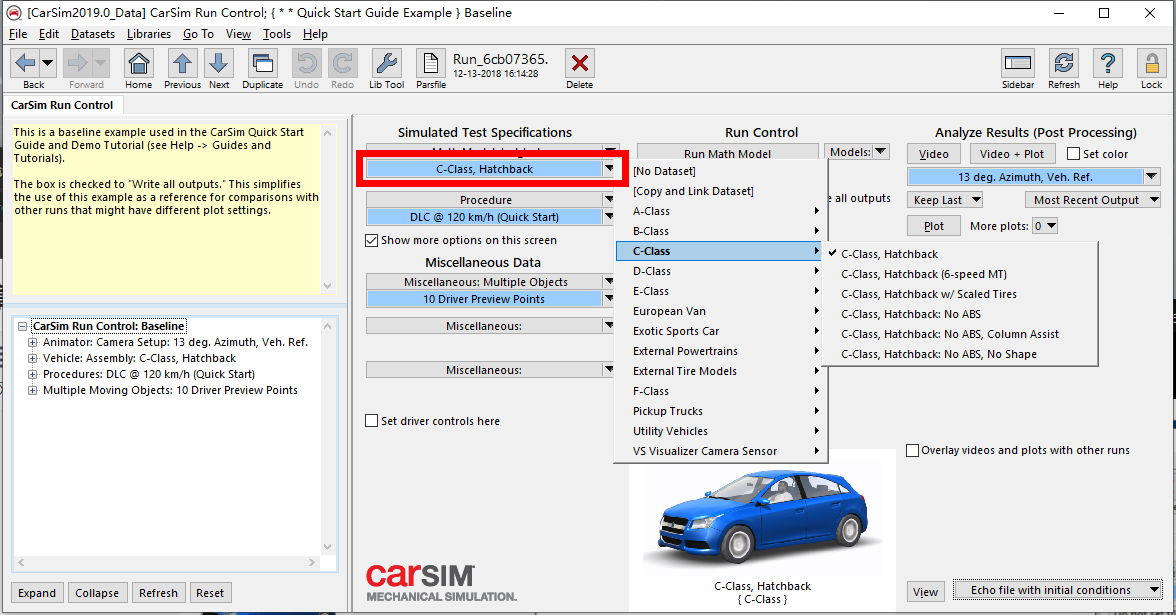Go to Previous dataset icon
This screenshot has width=1176, height=615.
point(182,63)
